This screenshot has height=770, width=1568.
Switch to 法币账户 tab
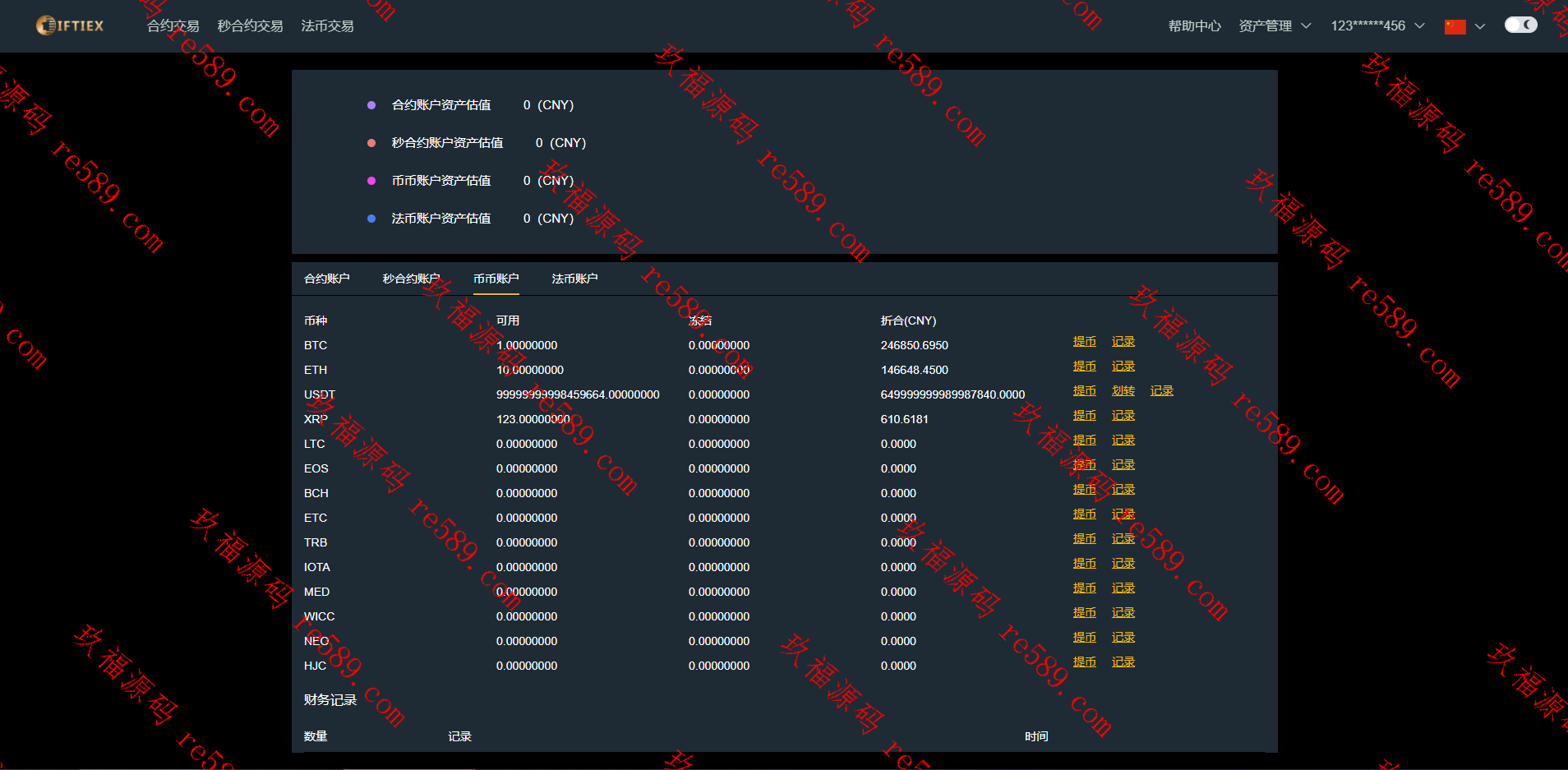coord(574,279)
